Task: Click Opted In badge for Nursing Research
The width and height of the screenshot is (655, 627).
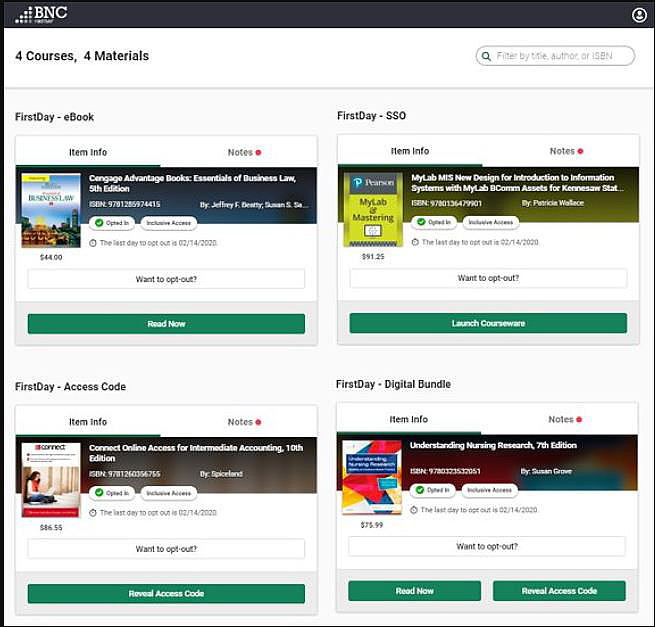Action: tap(433, 490)
